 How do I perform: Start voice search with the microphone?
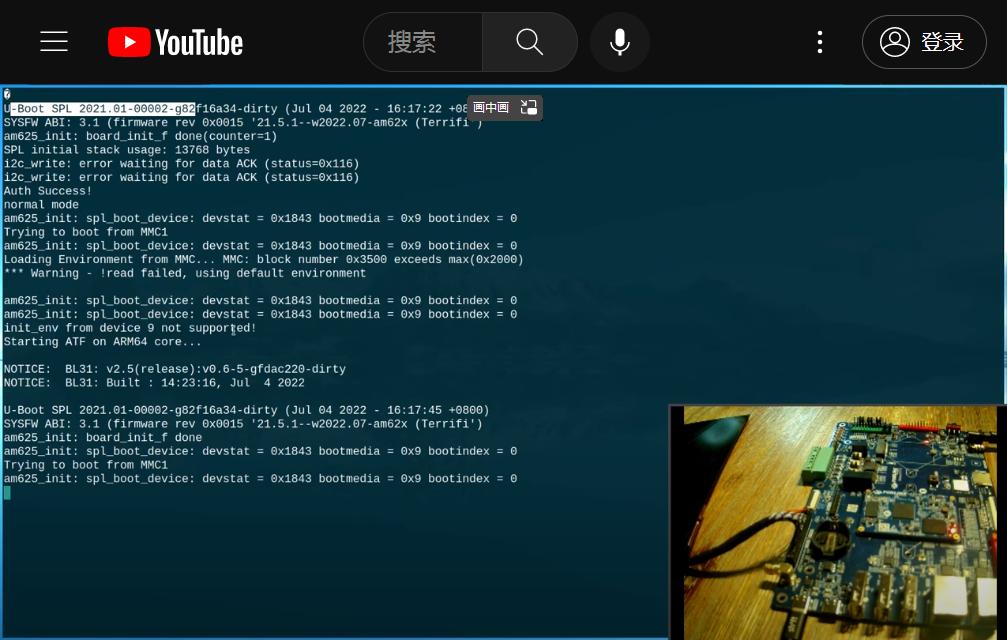click(620, 42)
